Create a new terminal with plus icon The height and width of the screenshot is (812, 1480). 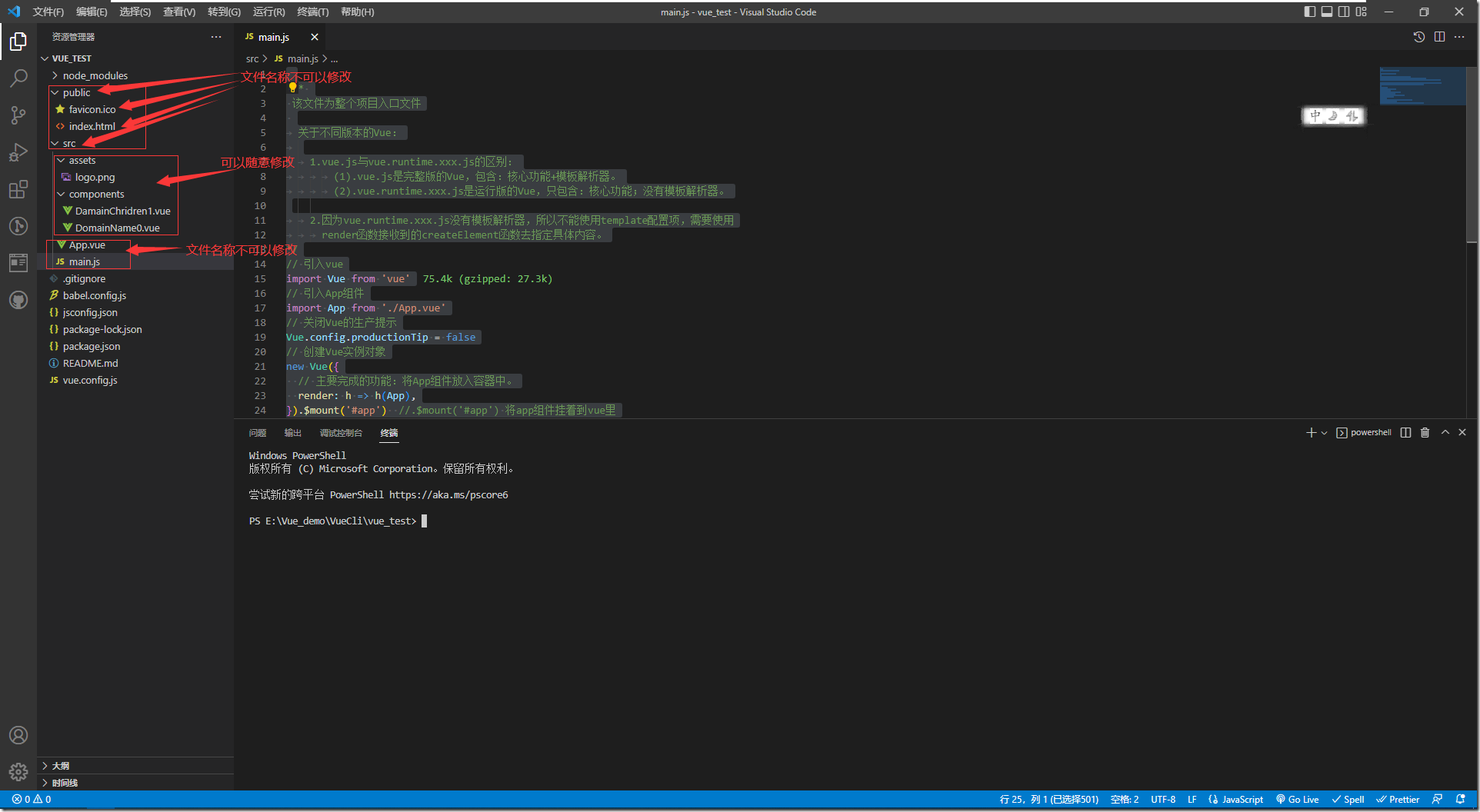(1311, 433)
